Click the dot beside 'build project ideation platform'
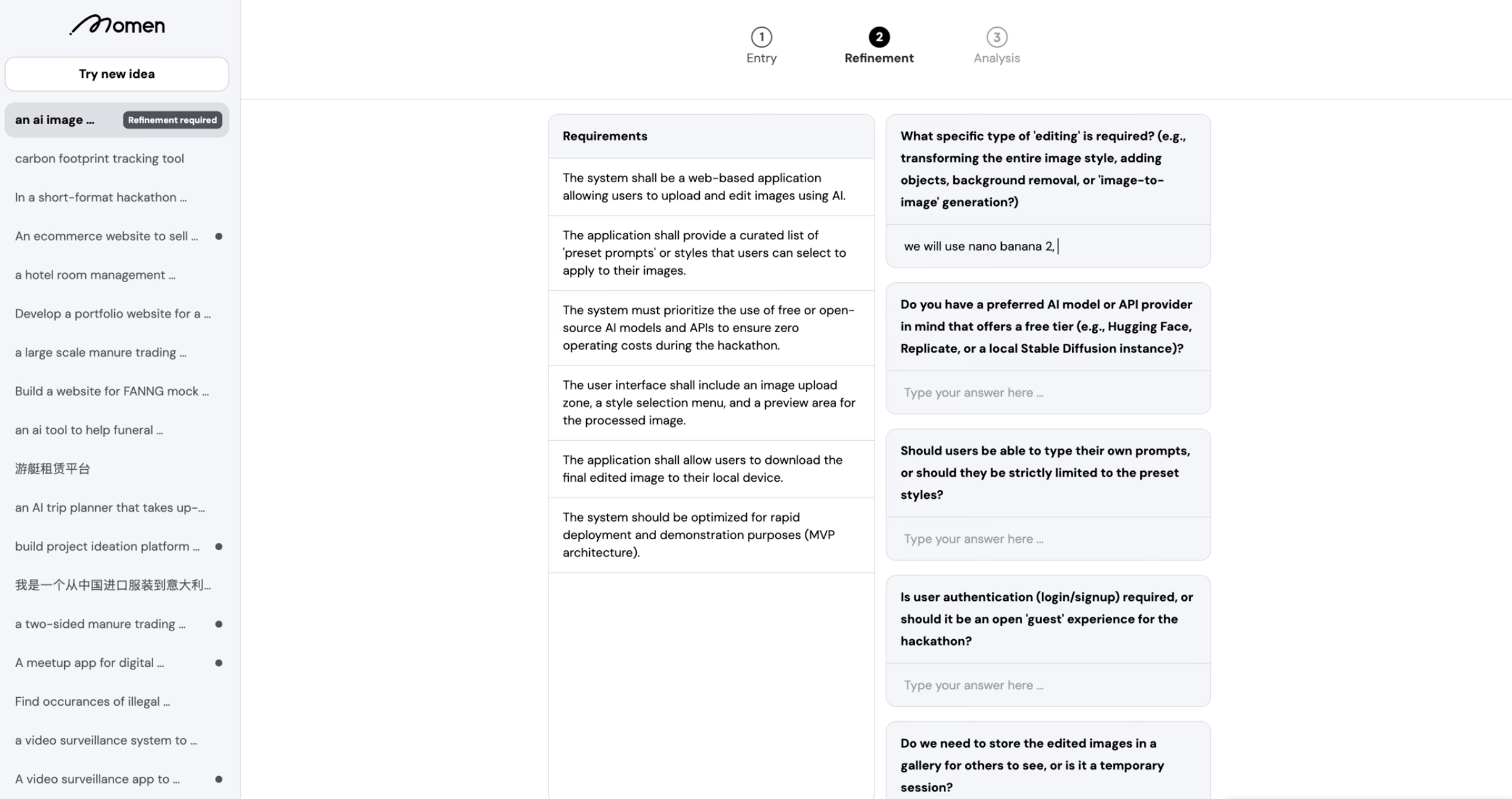 219,546
